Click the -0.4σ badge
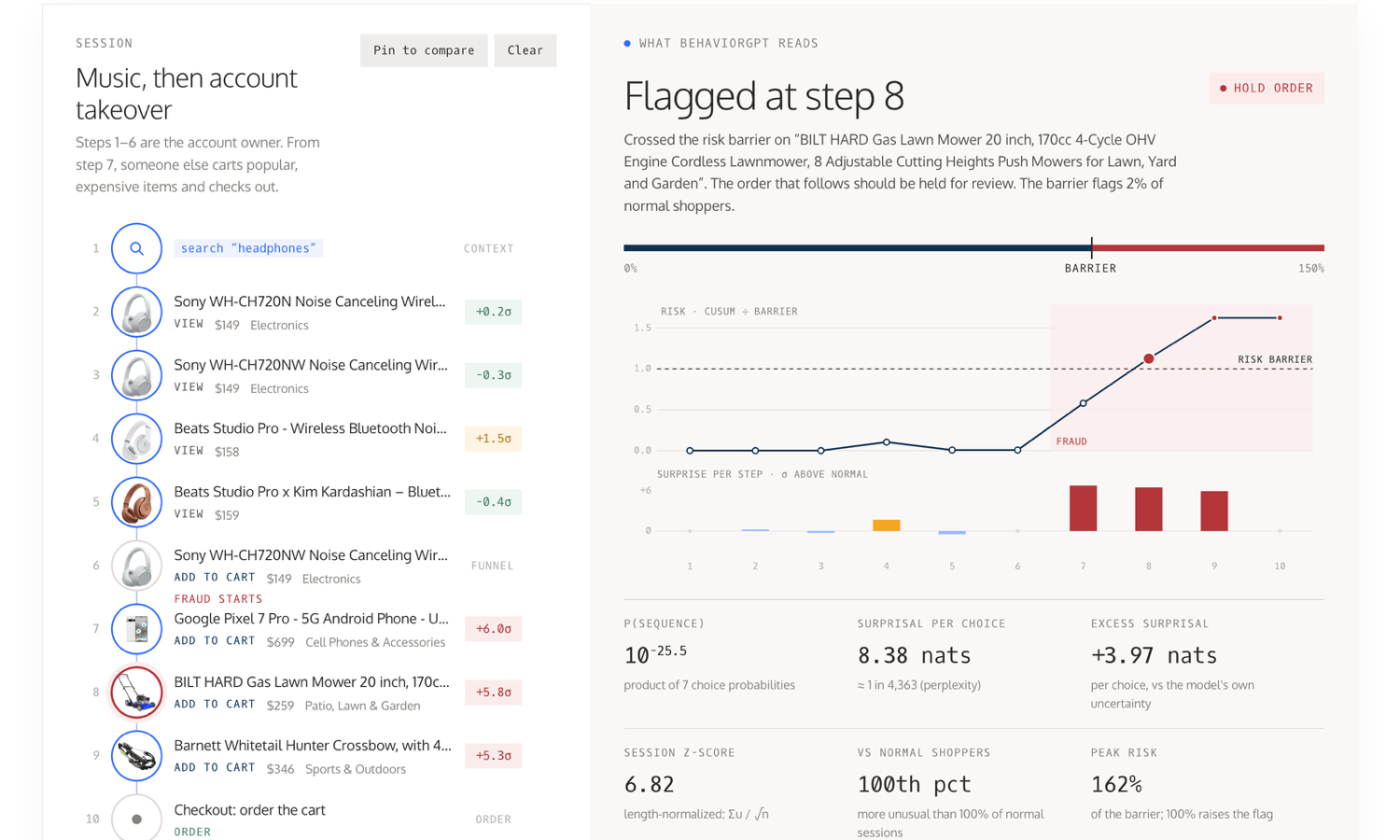Screen dimensions: 1400x840 point(493,502)
